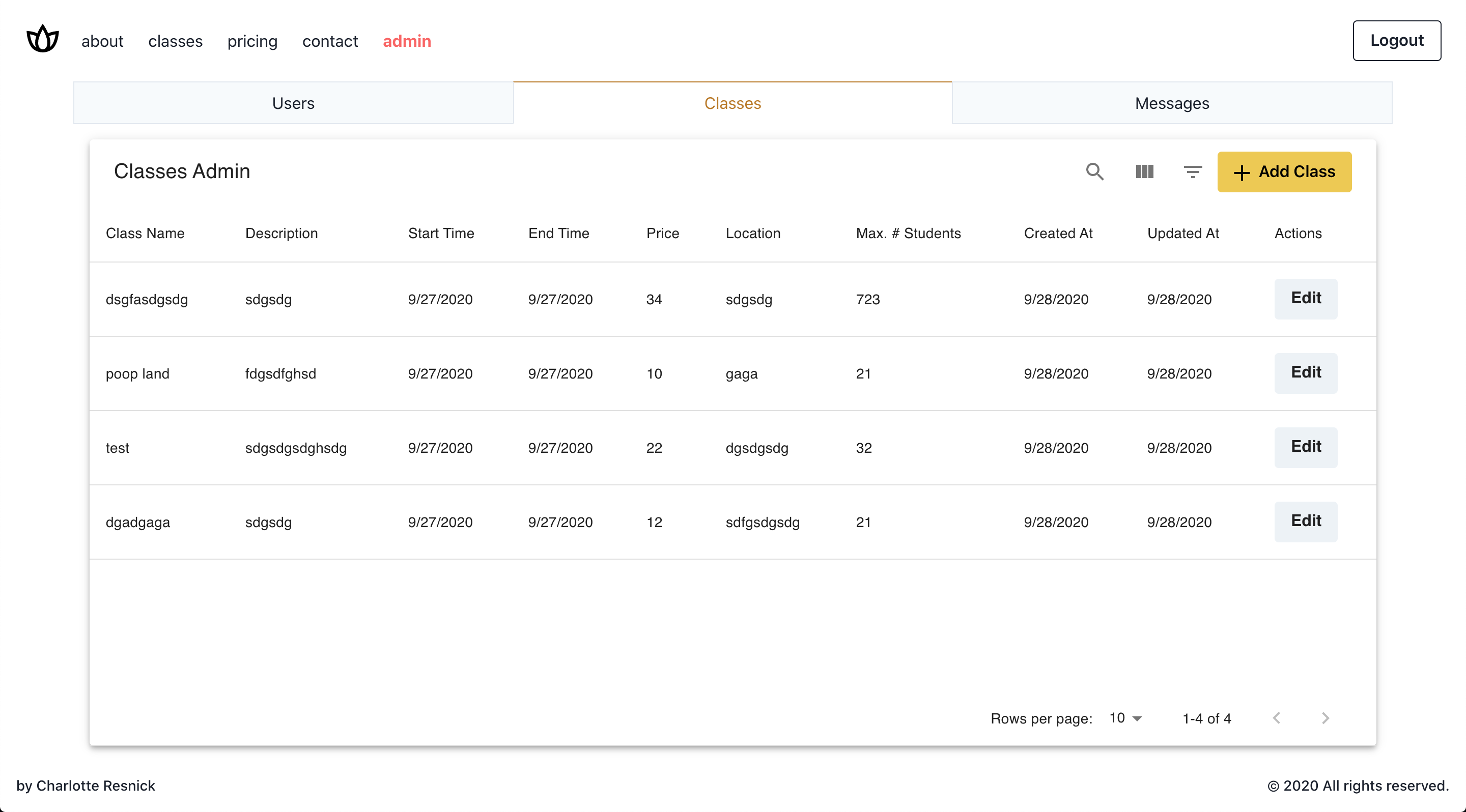Viewport: 1466px width, 812px height.
Task: Click the '32' max students cell
Action: pyautogui.click(x=864, y=448)
